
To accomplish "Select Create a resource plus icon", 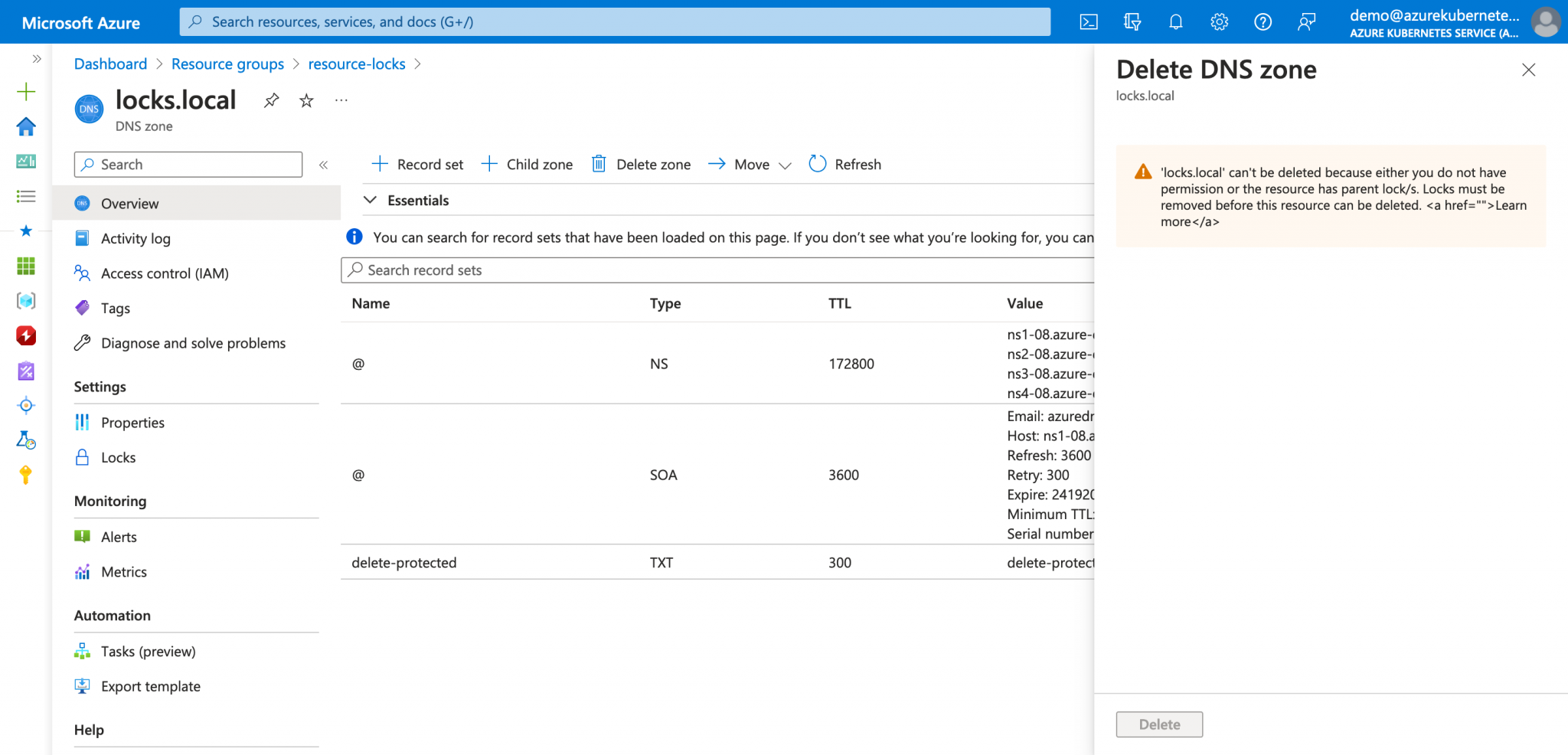I will point(26,91).
